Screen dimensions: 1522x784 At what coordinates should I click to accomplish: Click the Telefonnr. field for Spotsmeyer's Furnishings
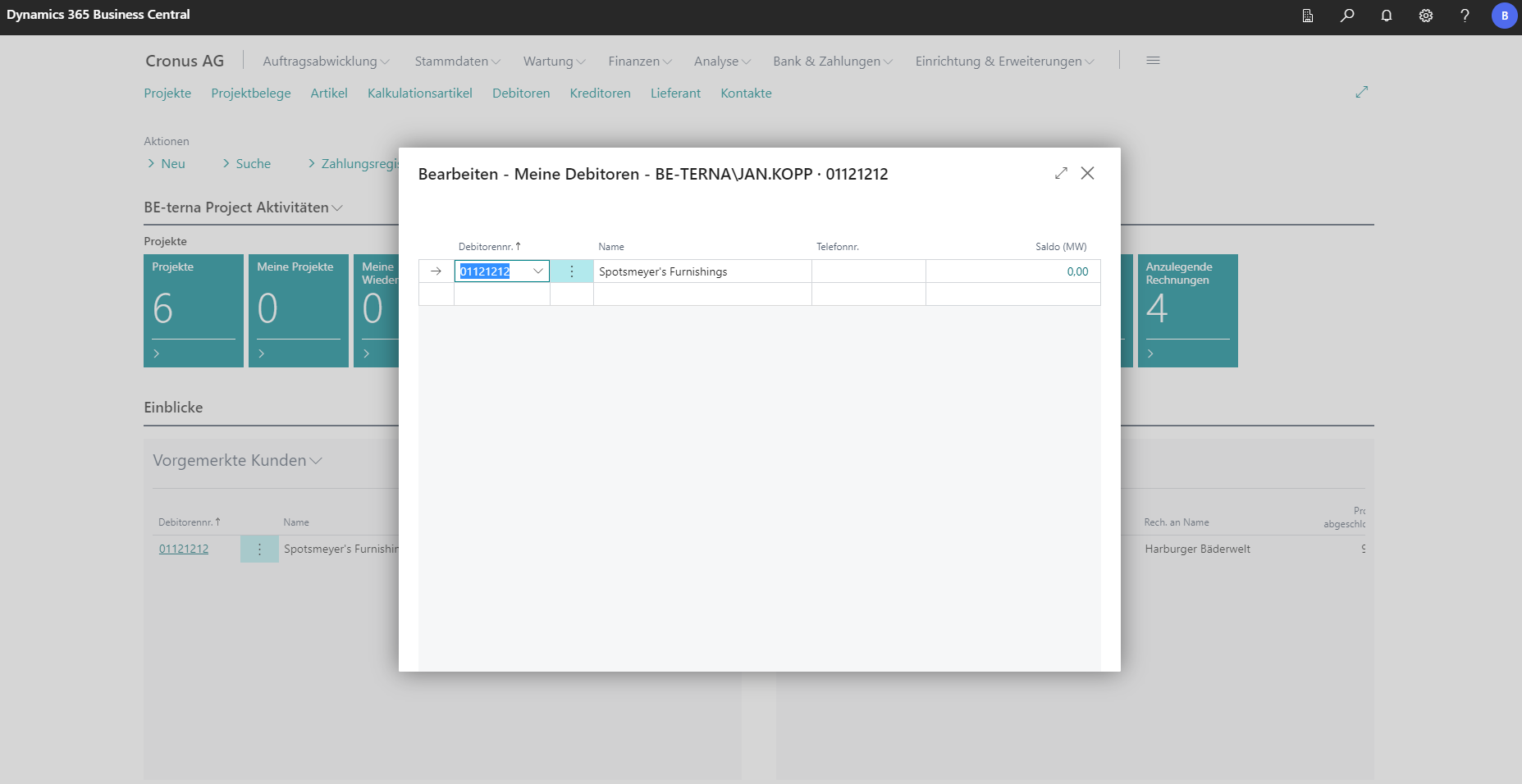868,271
